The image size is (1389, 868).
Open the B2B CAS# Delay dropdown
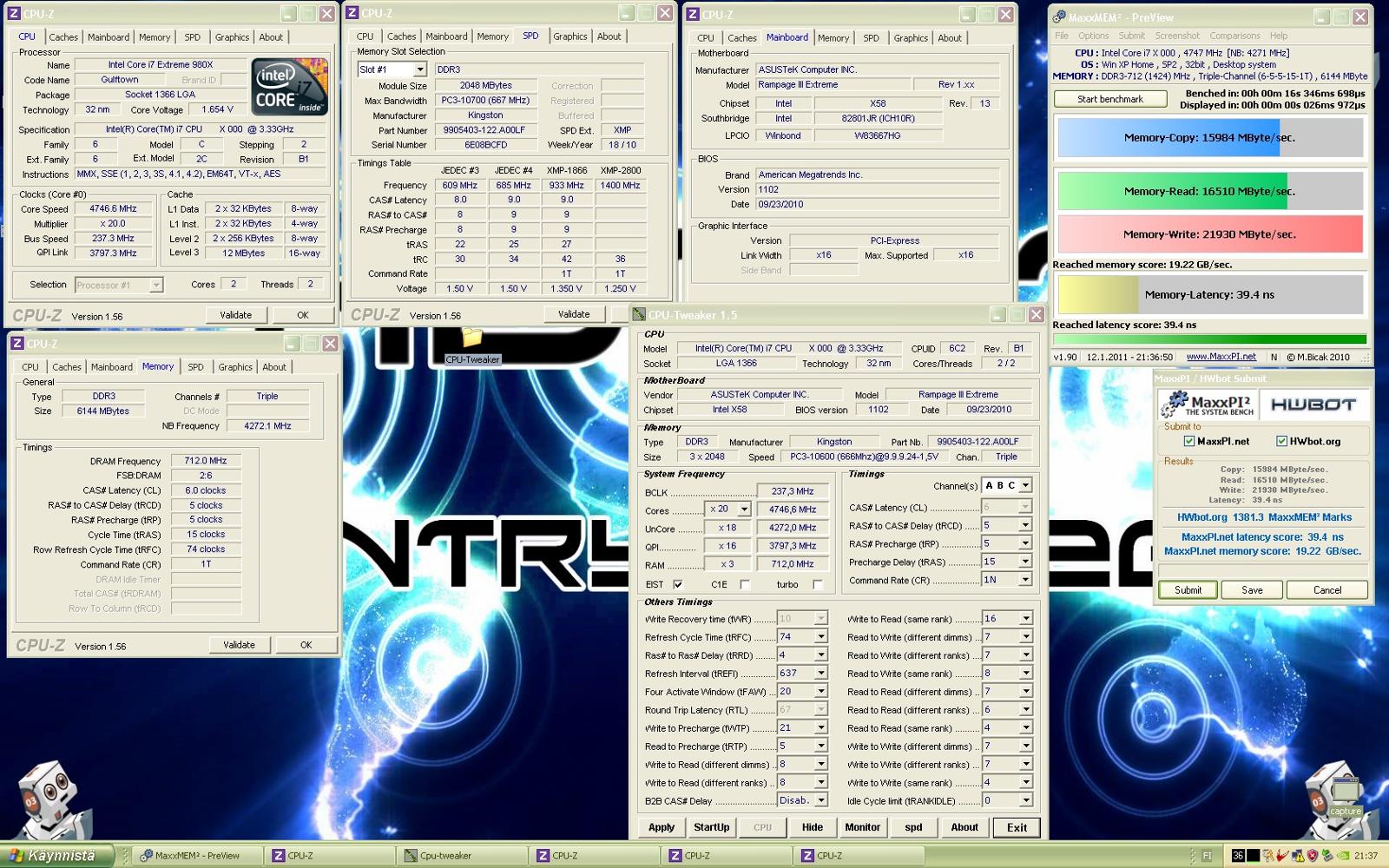pyautogui.click(x=820, y=801)
